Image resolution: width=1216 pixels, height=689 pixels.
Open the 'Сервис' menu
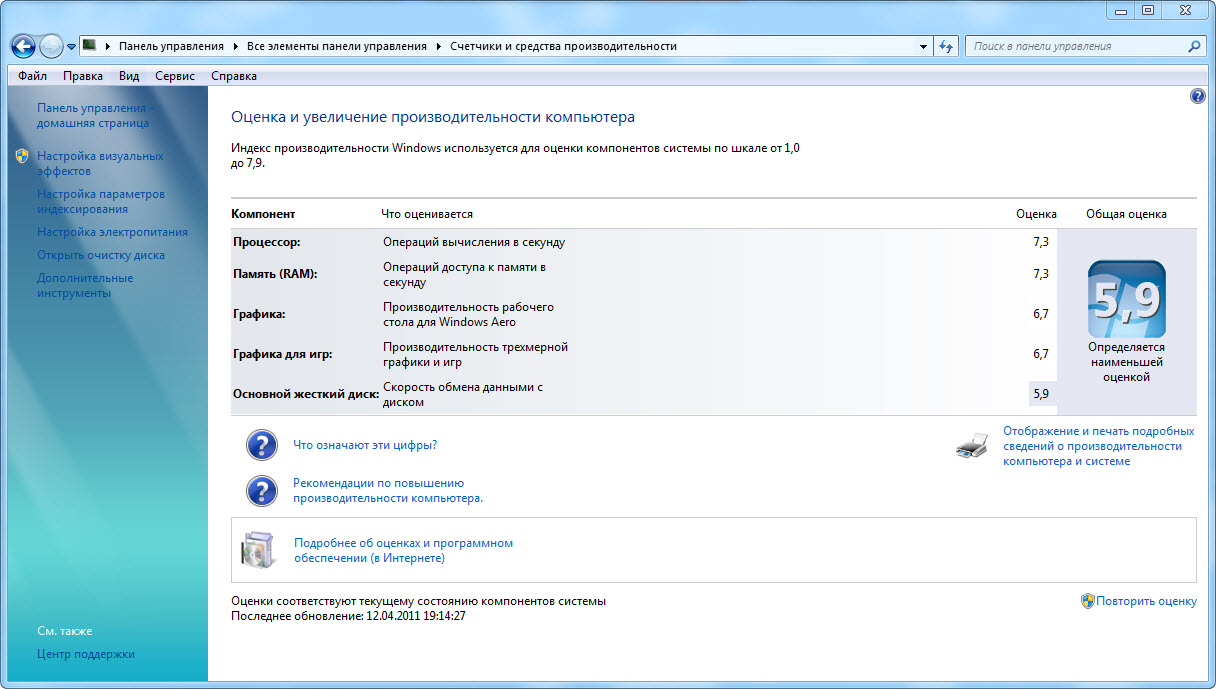(x=175, y=76)
